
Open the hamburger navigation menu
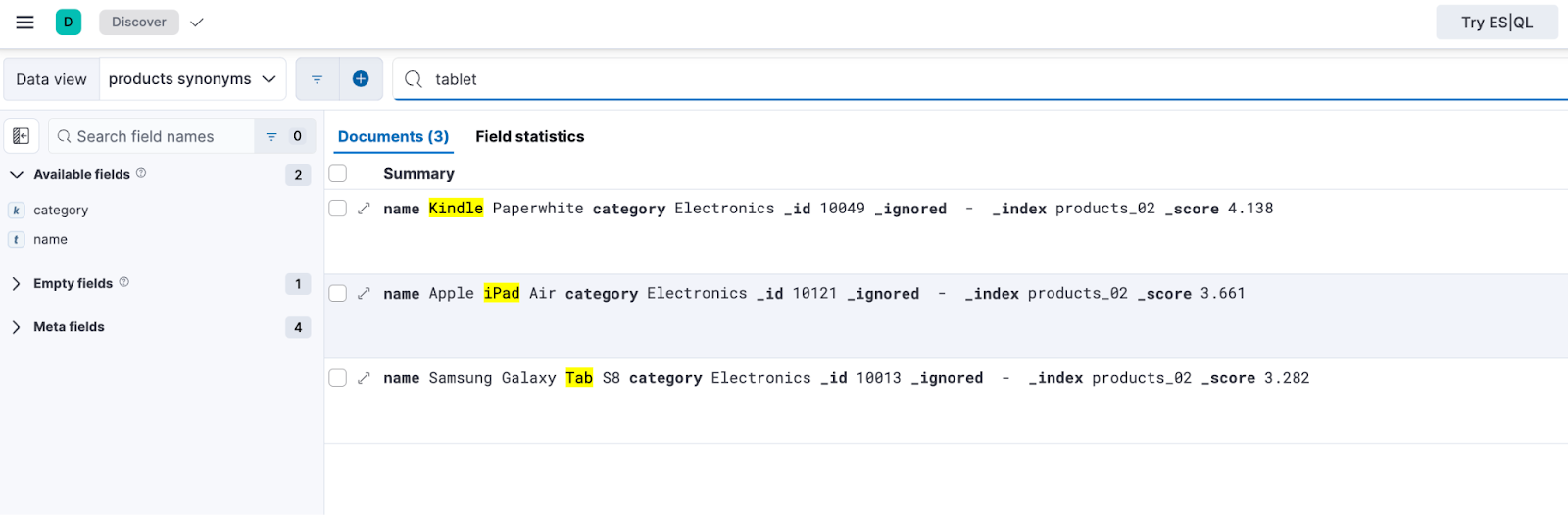[24, 22]
